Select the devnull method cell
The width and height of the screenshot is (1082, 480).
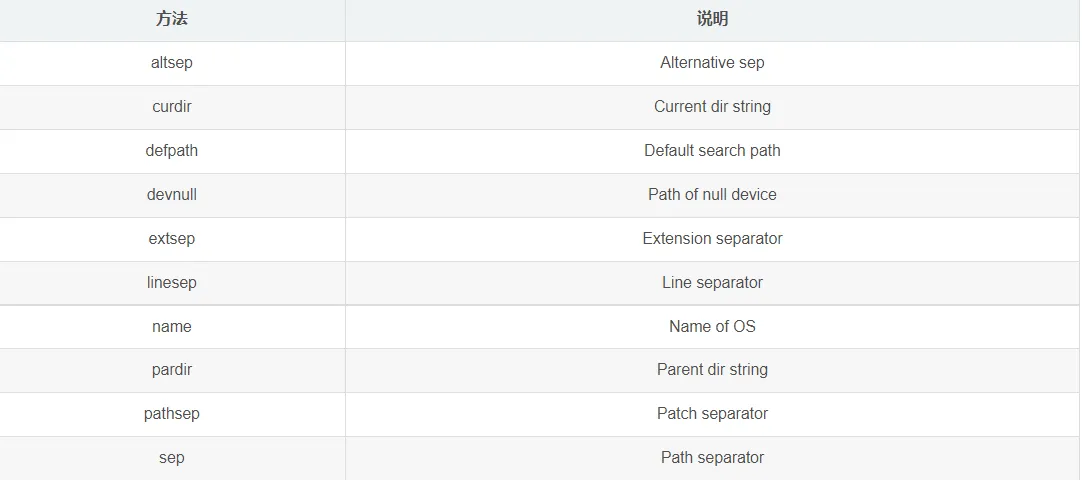click(172, 195)
